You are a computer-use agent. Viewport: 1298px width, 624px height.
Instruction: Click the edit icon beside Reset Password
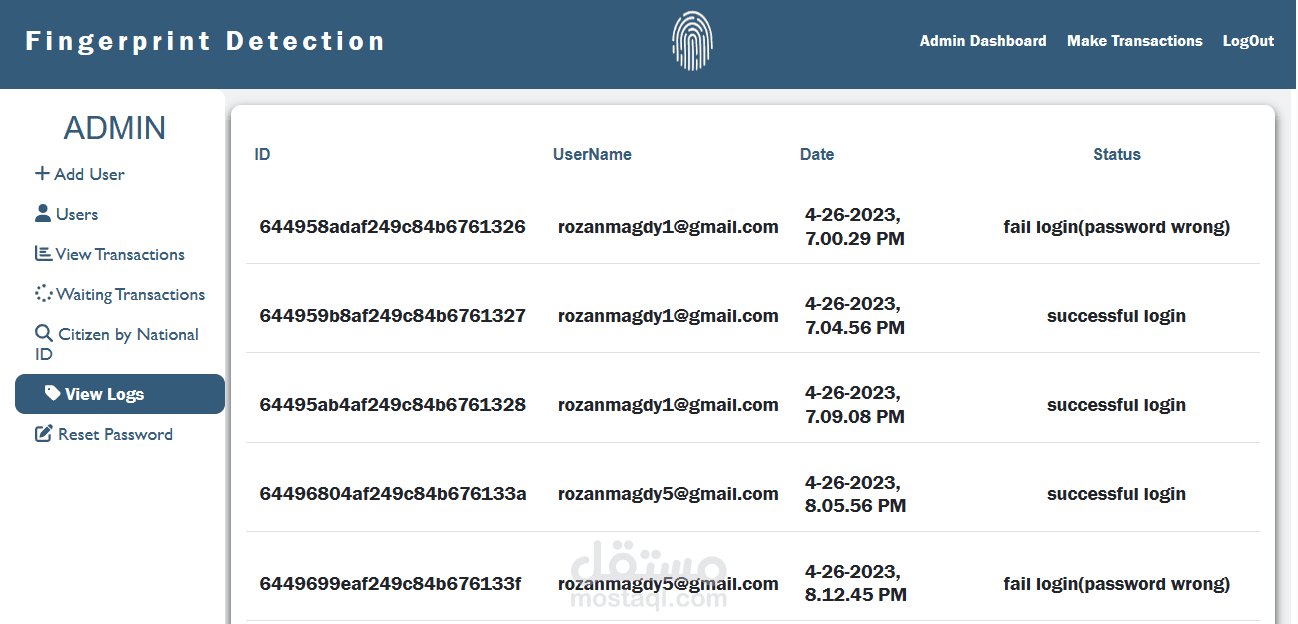pos(43,434)
